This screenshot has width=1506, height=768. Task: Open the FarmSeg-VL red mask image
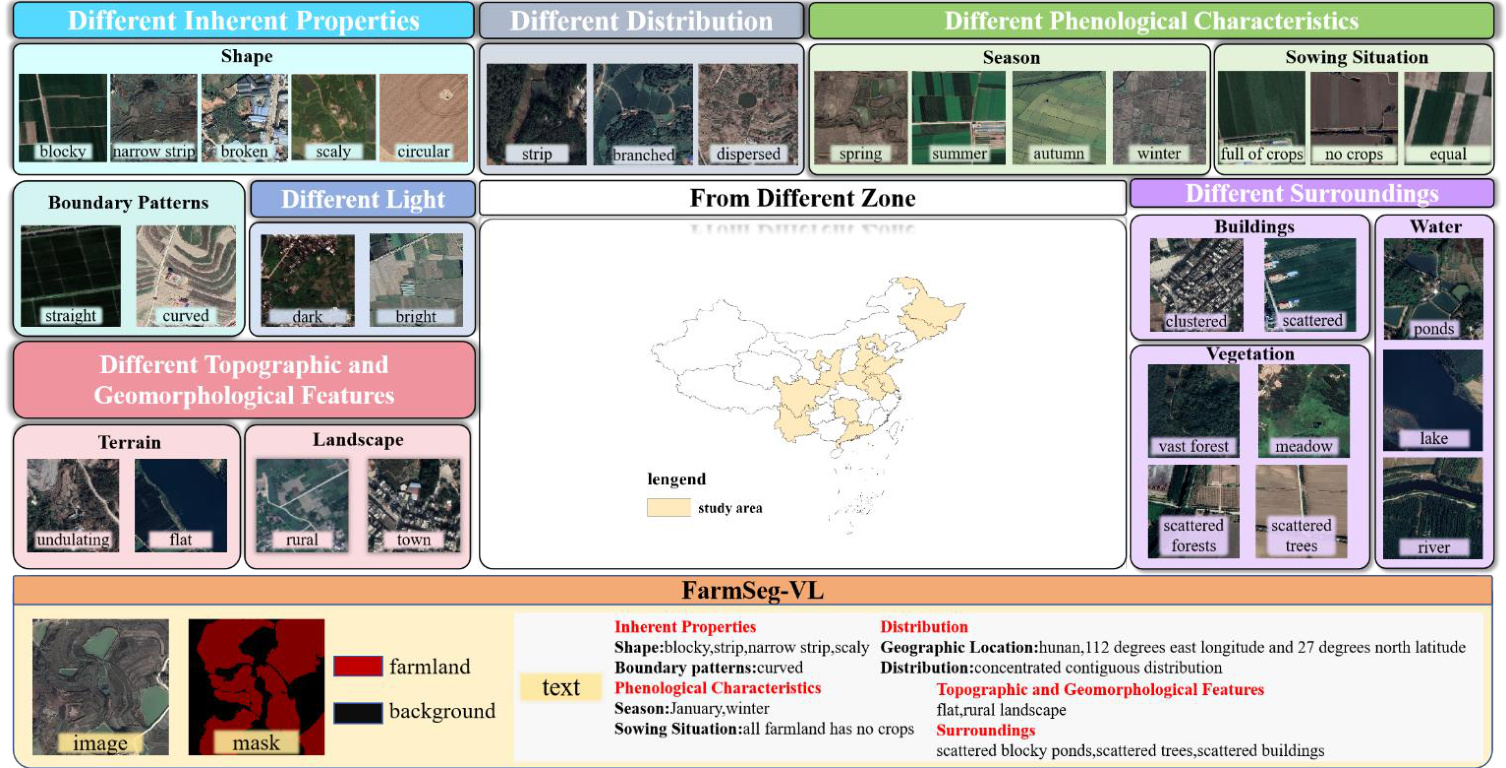pos(256,686)
